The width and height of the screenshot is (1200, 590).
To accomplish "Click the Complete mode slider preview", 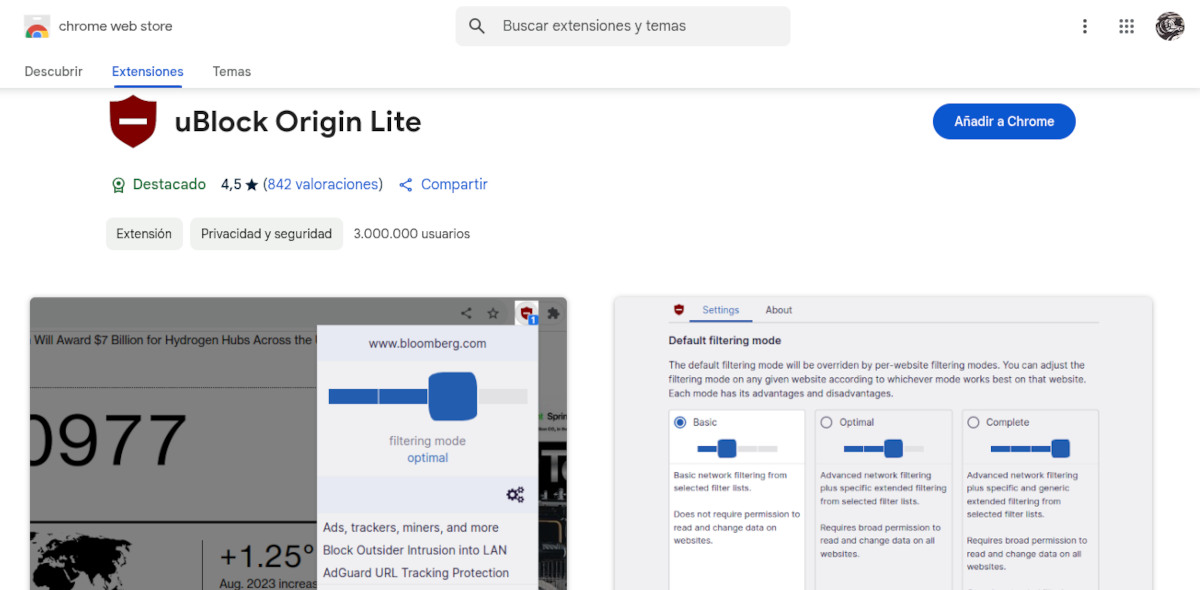I will tap(1031, 448).
